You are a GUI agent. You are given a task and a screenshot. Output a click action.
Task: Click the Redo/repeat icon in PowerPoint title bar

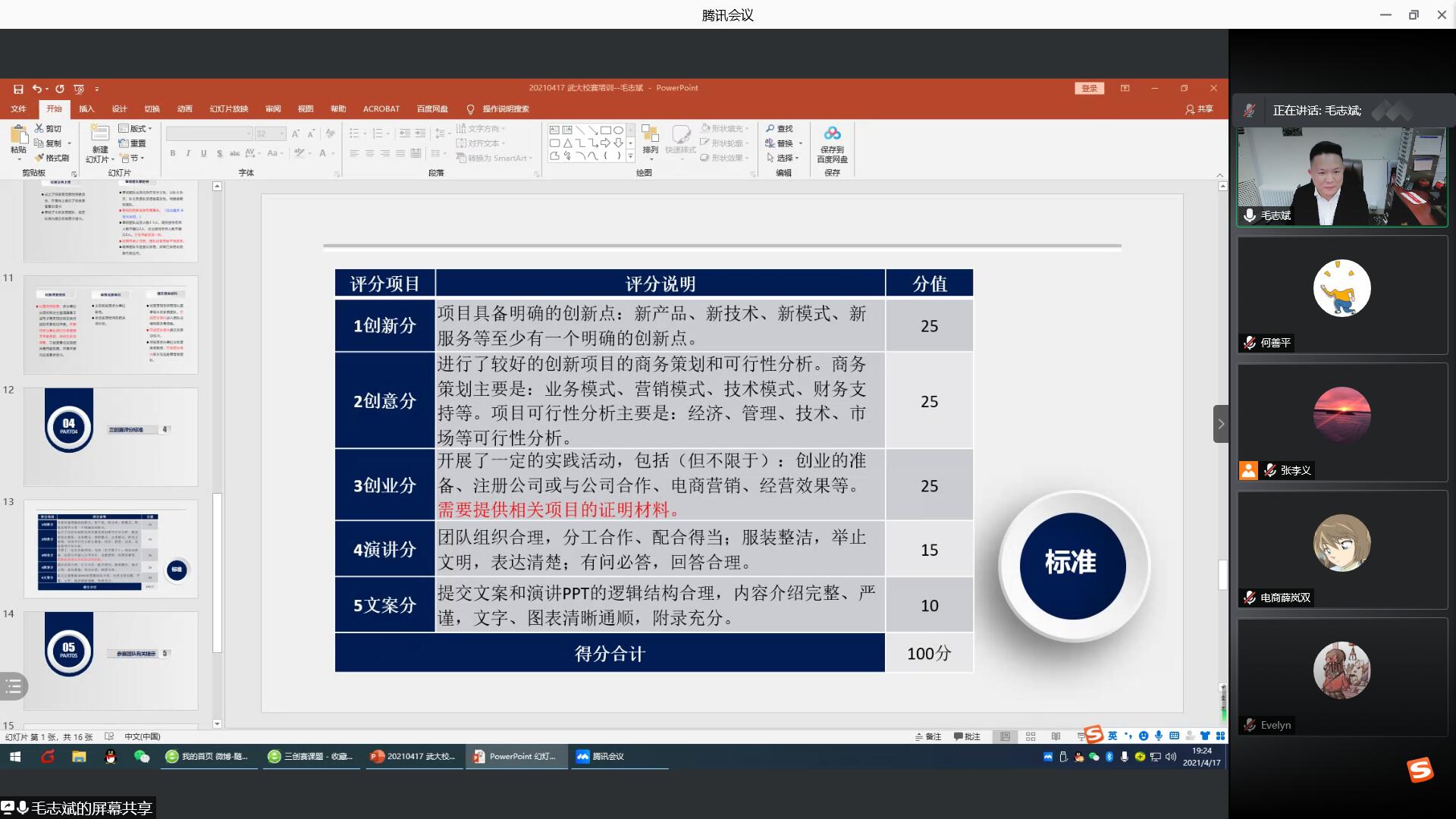pos(60,89)
